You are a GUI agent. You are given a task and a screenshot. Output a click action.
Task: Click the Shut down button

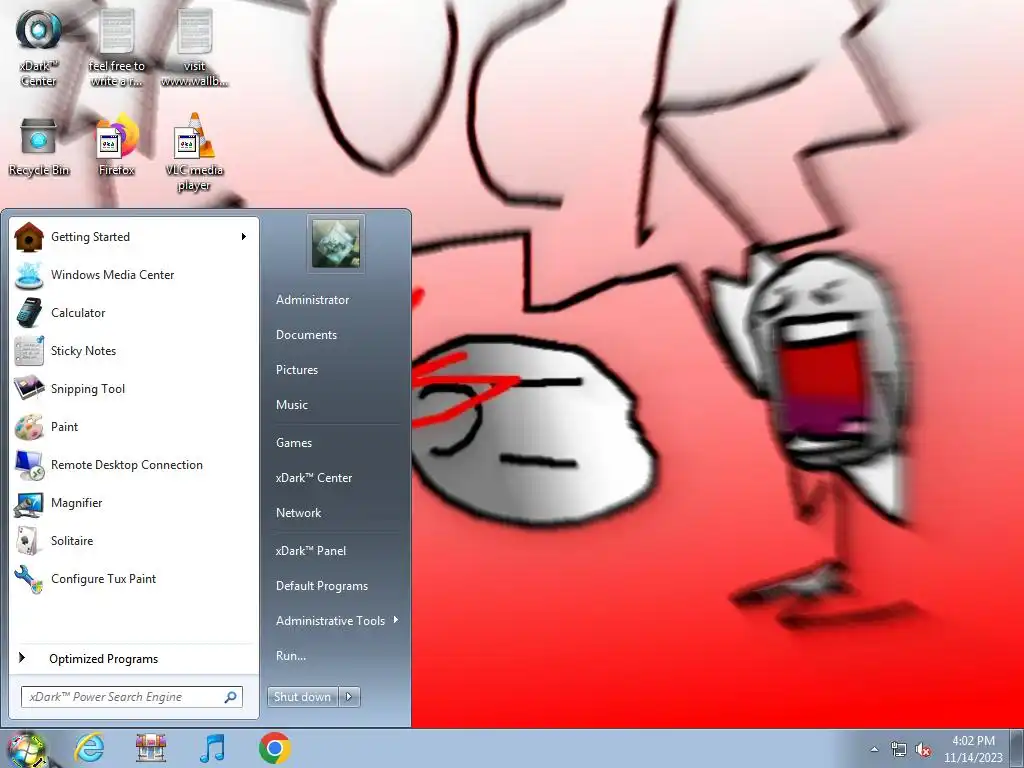303,697
